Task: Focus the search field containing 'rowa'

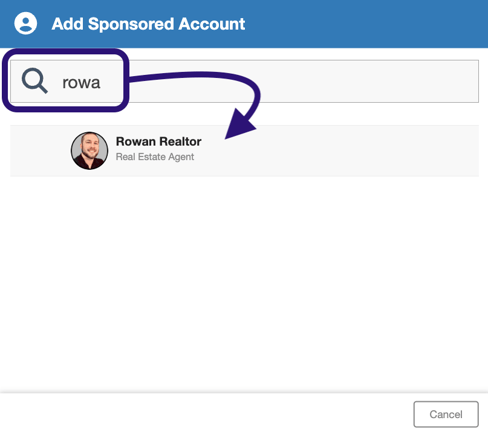Action: [x=244, y=81]
